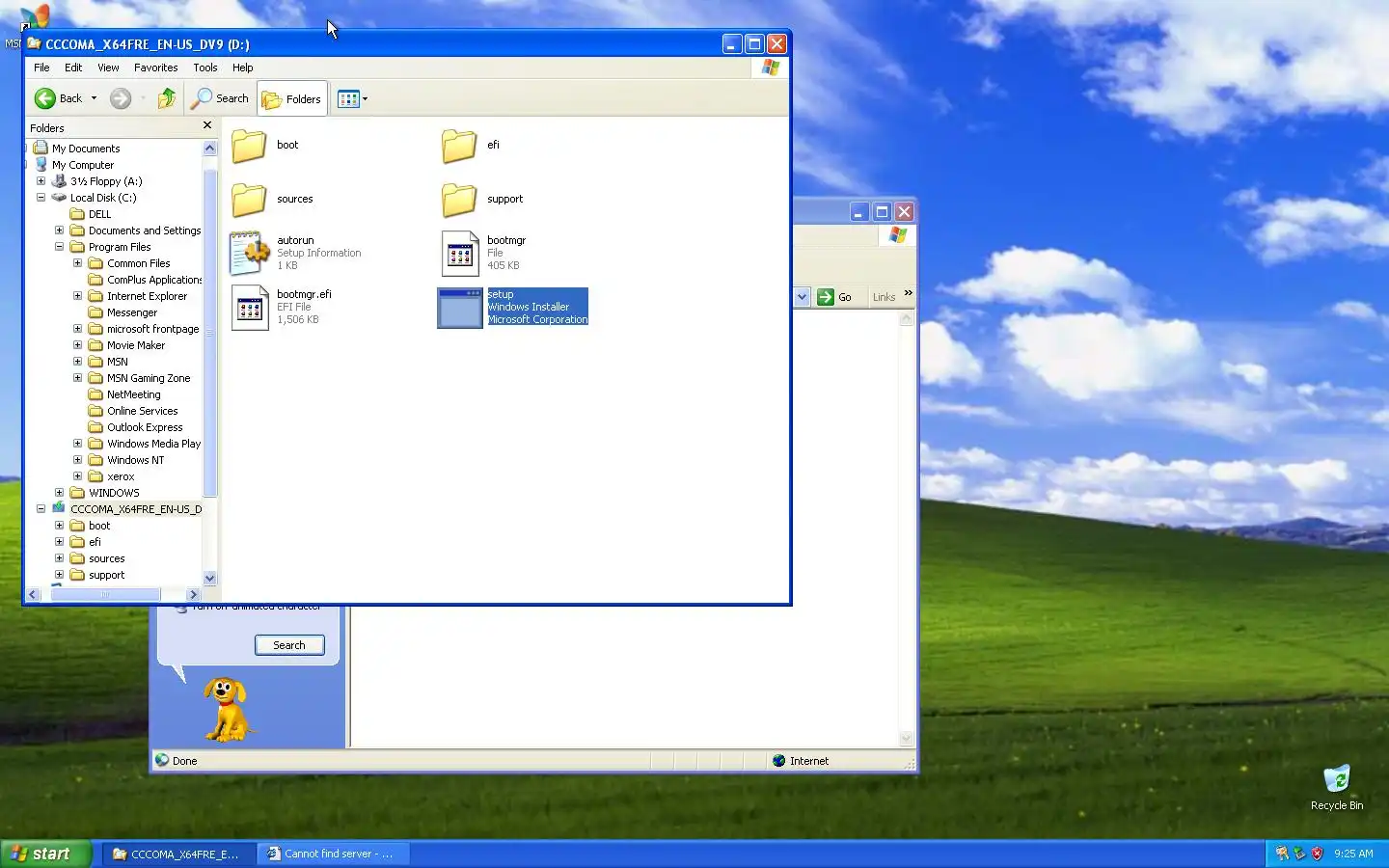
Task: Select Online Services folder in tree
Action: point(142,411)
